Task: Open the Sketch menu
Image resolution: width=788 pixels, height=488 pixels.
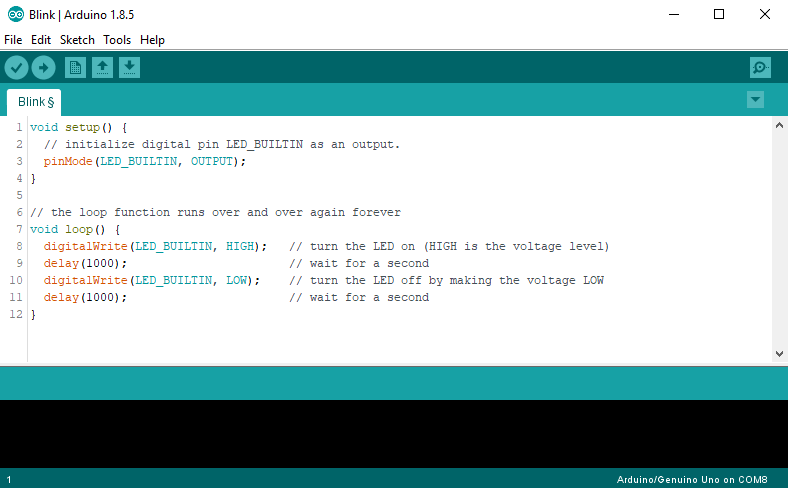Action: click(x=77, y=40)
